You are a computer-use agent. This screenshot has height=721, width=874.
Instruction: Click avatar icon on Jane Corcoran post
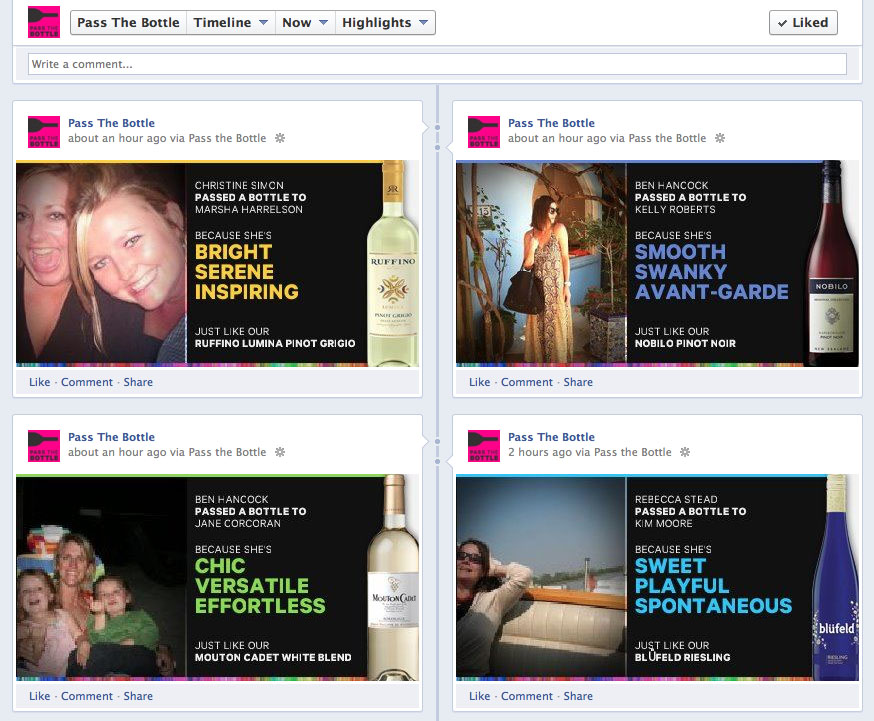43,446
